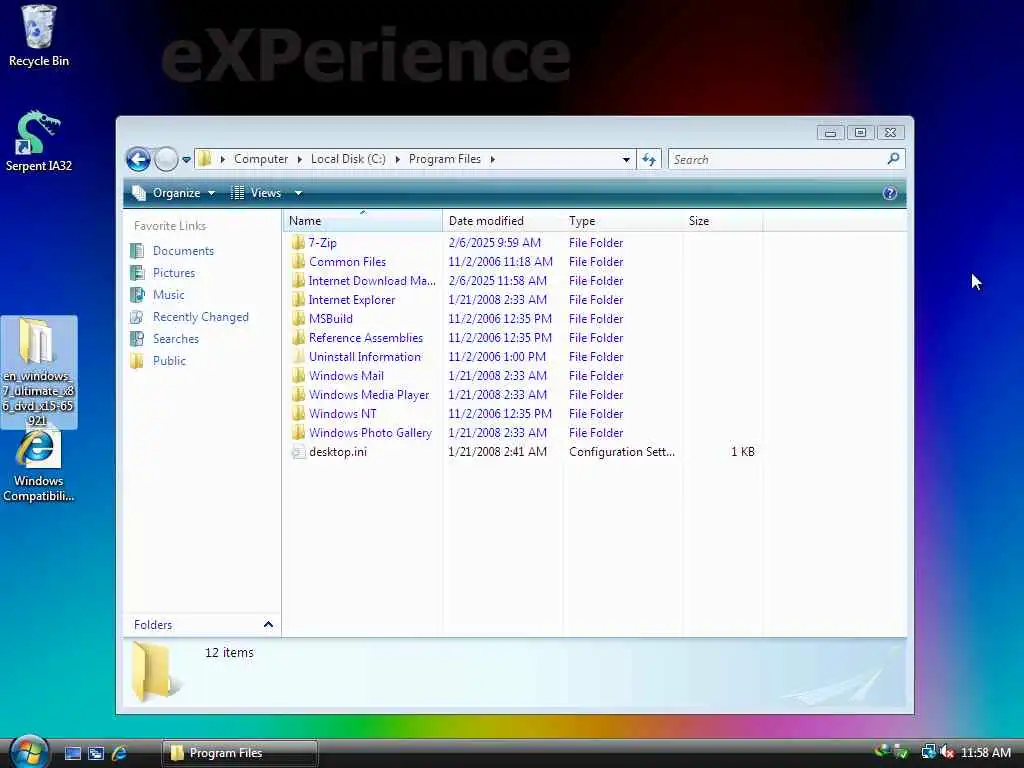Go to Computer in the breadcrumb
The height and width of the screenshot is (768, 1024).
[x=261, y=159]
